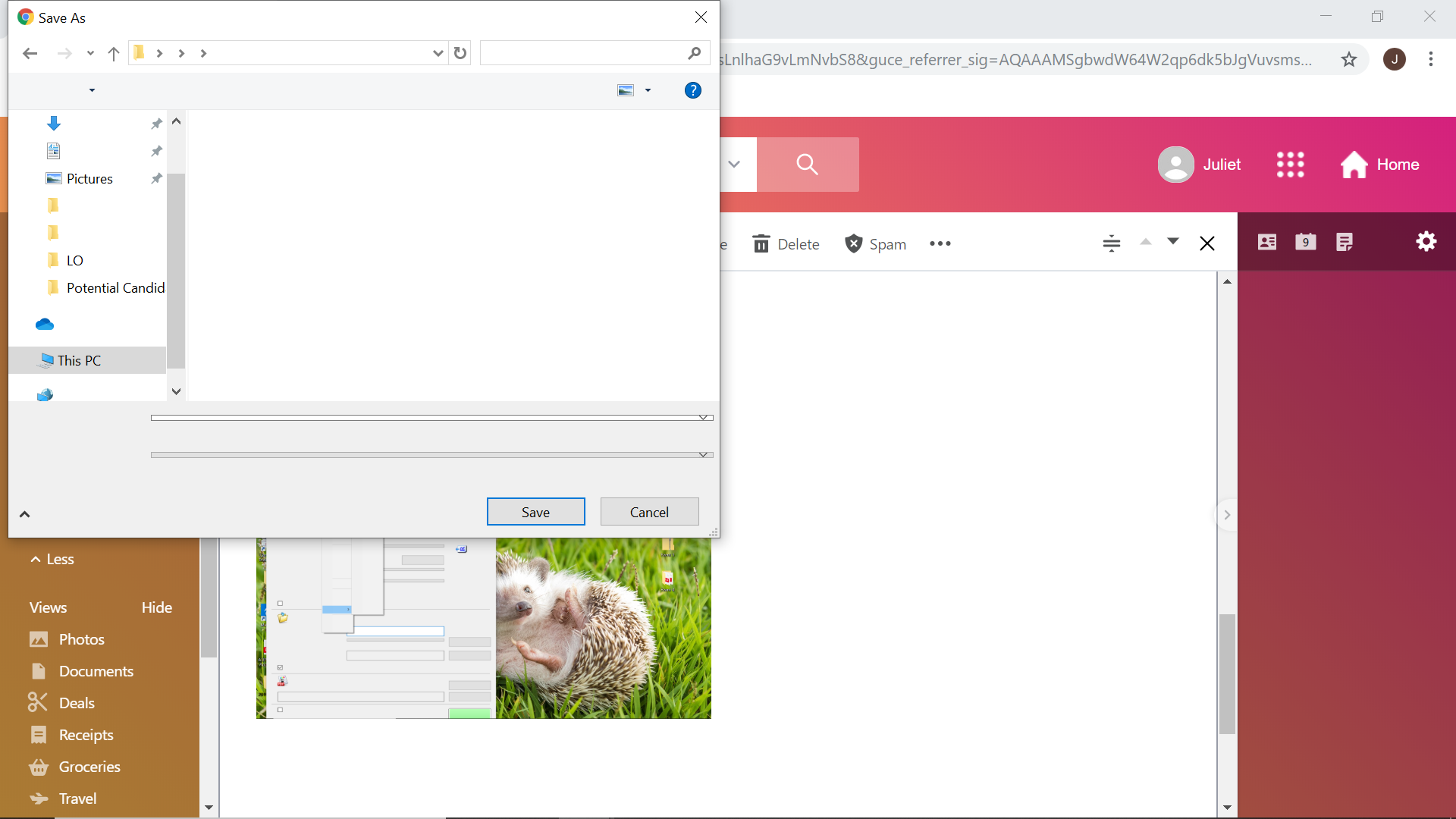Bookmark page with star icon

click(x=1348, y=59)
